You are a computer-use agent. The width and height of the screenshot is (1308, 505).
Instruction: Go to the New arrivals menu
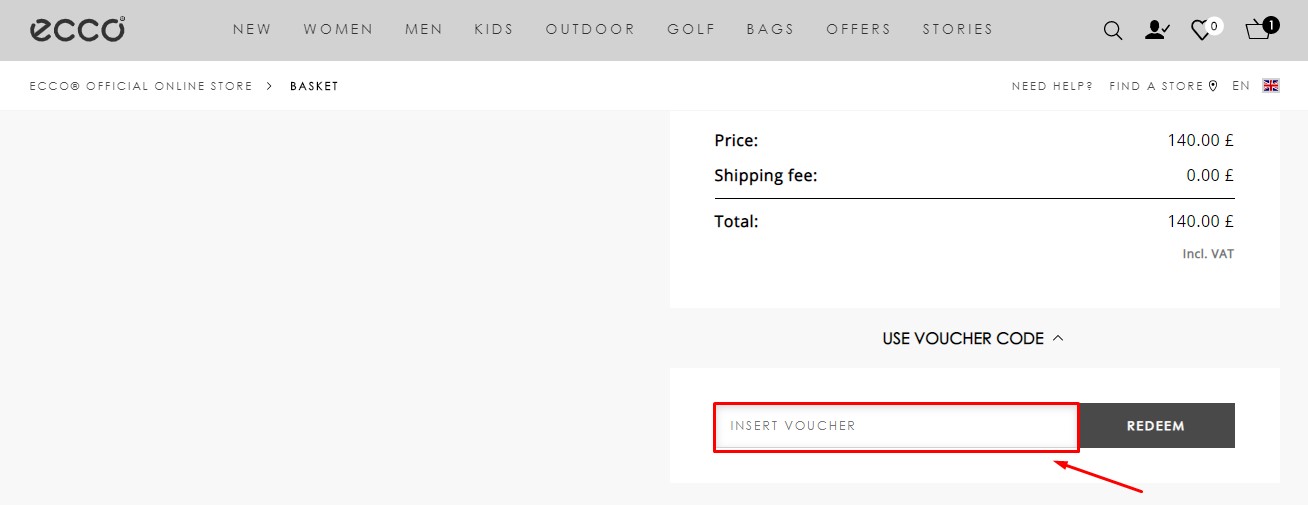coord(252,29)
